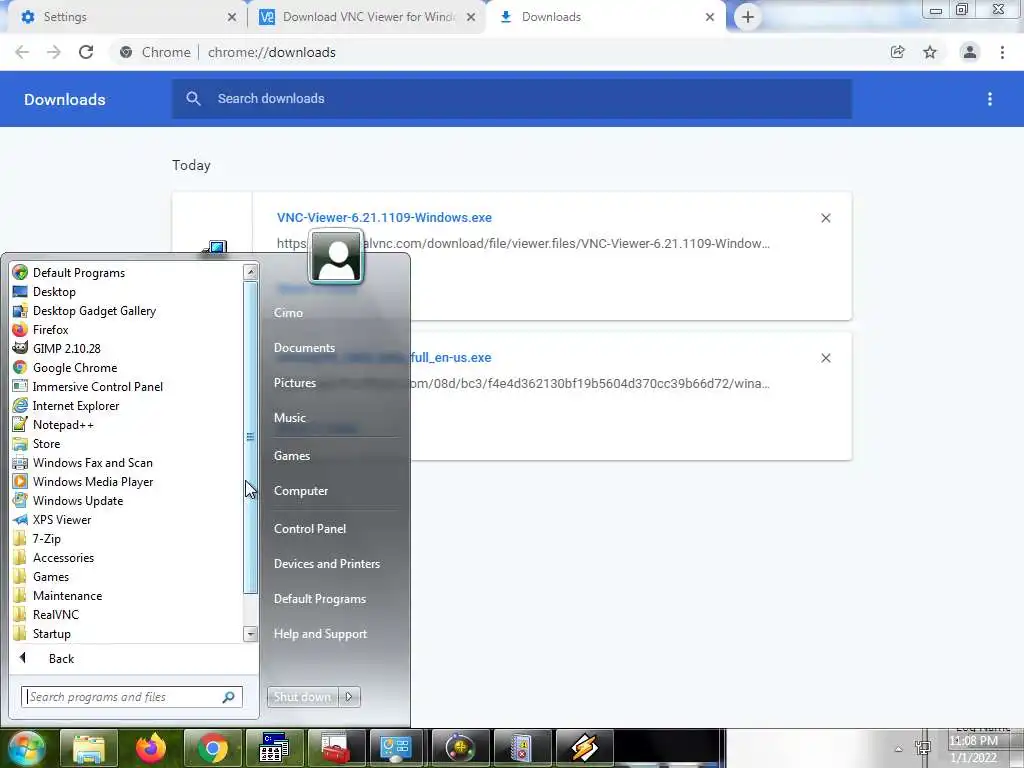Launch Windows Fax and Scan
Image resolution: width=1024 pixels, height=768 pixels.
tap(93, 462)
